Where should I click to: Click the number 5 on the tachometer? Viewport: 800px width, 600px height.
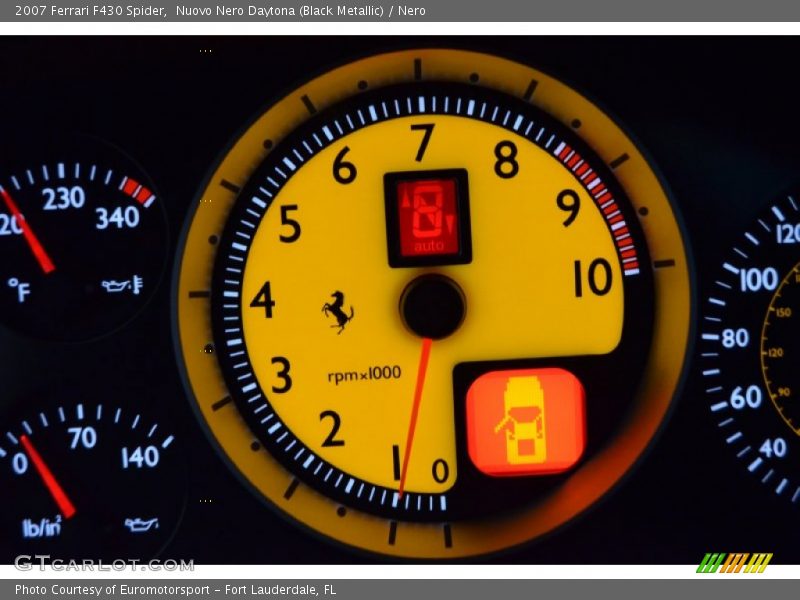(x=289, y=223)
